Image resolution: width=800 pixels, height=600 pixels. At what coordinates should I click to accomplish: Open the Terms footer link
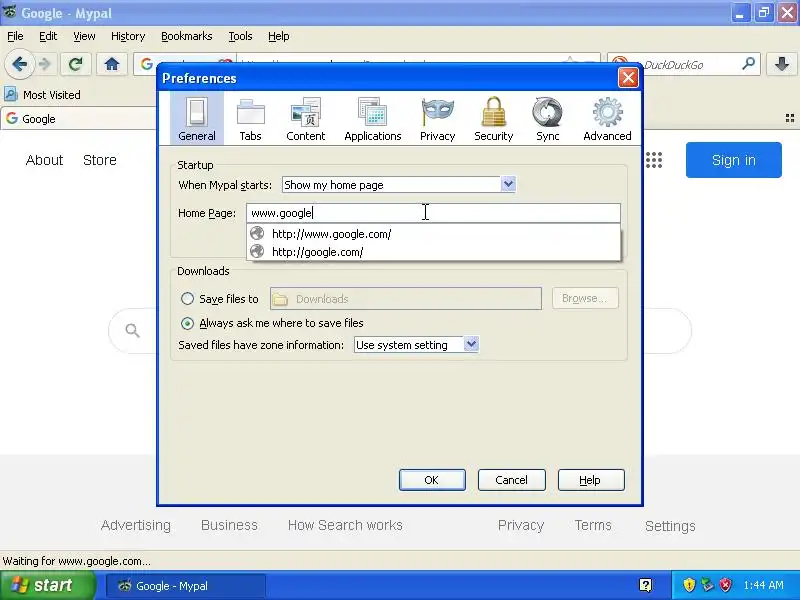click(593, 525)
